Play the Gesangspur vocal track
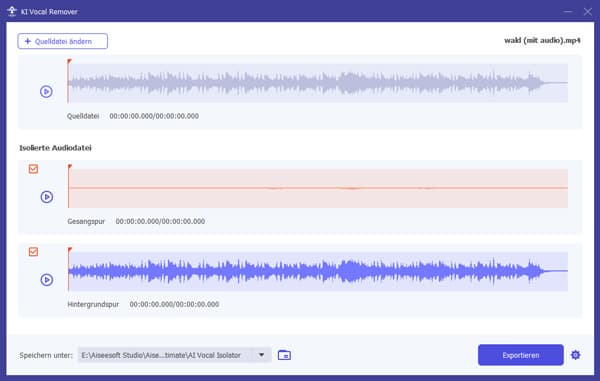The height and width of the screenshot is (381, 600). (x=47, y=197)
